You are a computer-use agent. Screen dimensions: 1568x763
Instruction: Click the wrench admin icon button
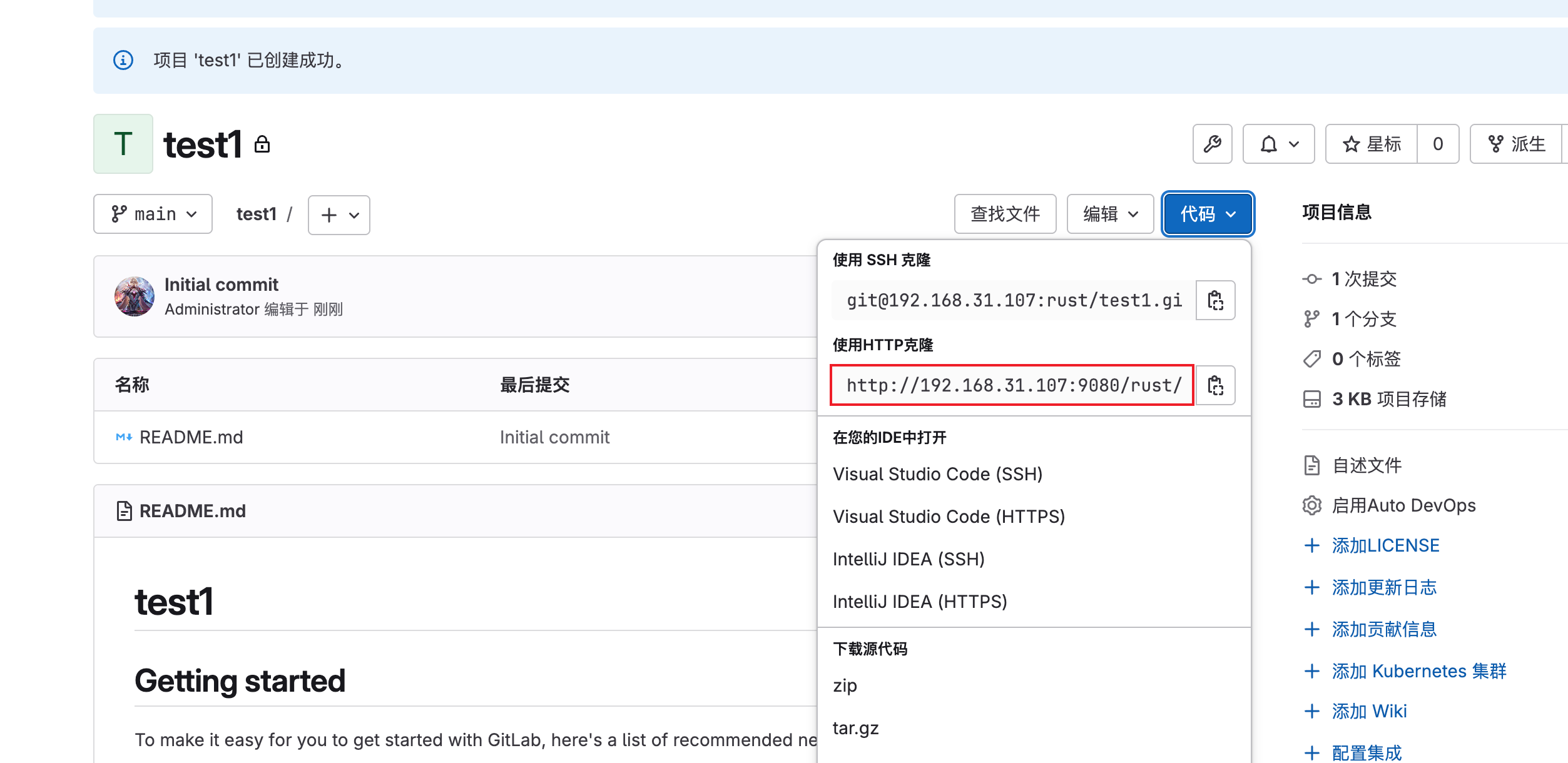click(1212, 144)
